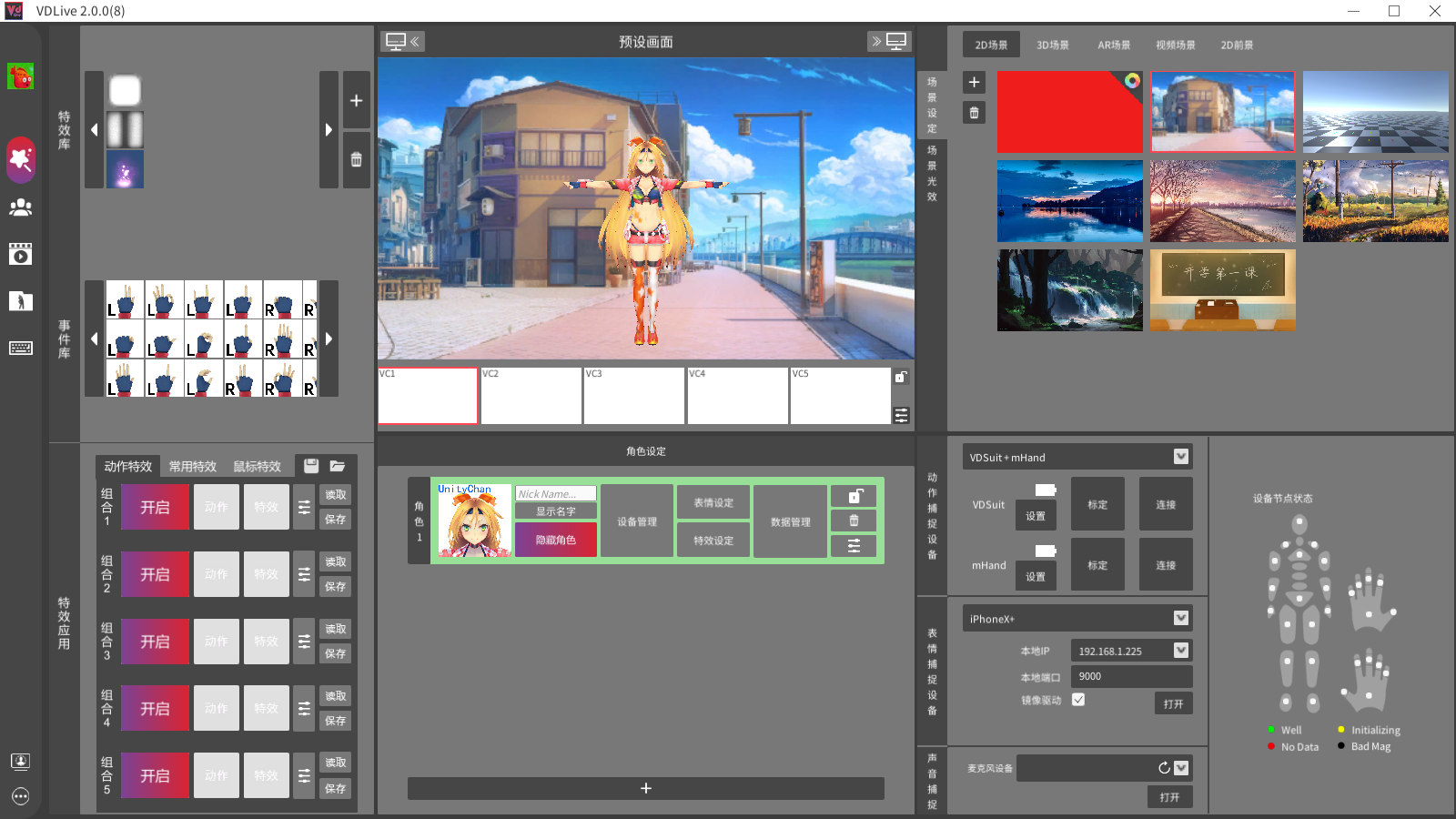Switch to 2D场景 tab

pyautogui.click(x=991, y=45)
